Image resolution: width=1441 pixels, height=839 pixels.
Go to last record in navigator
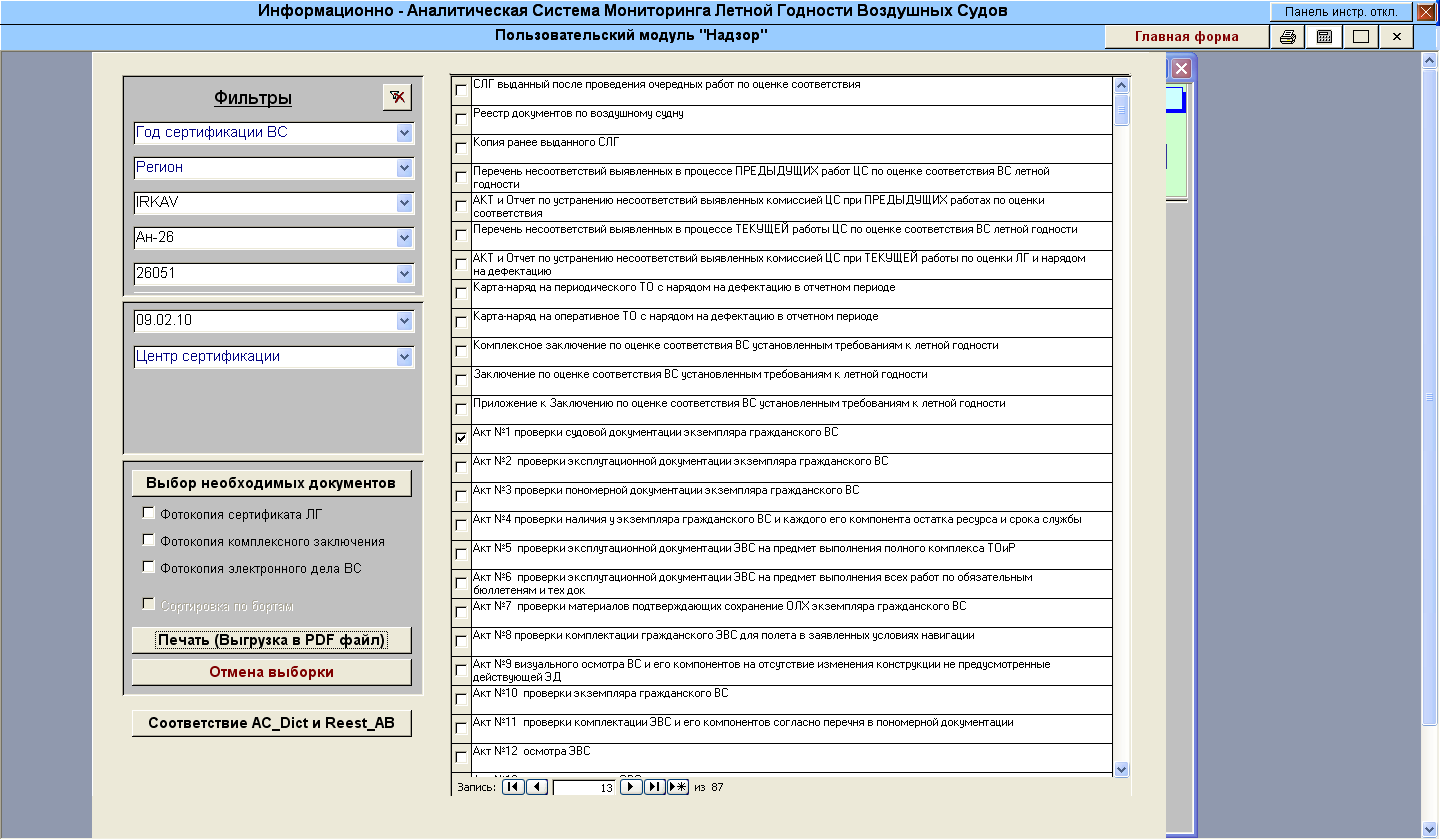[x=655, y=787]
